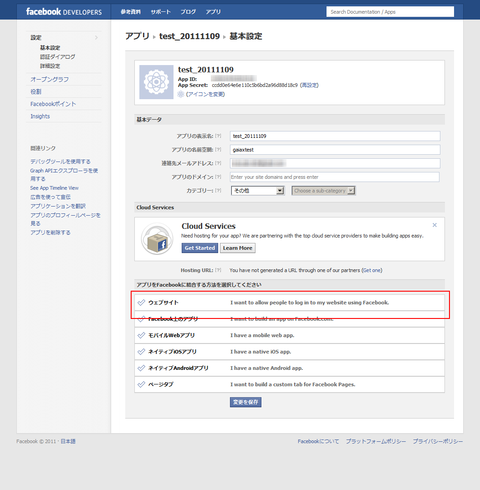Click the help [?] next to Hosting URL
Screen dimensions: 480x490
tap(218, 270)
